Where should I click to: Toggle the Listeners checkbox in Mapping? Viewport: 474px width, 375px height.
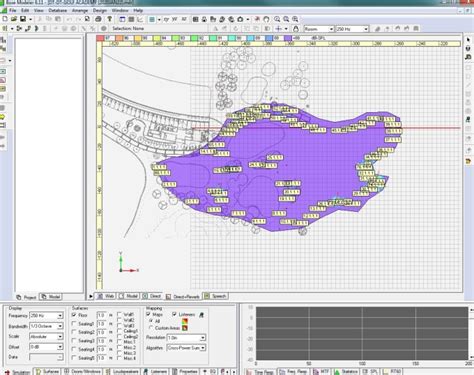[174, 314]
